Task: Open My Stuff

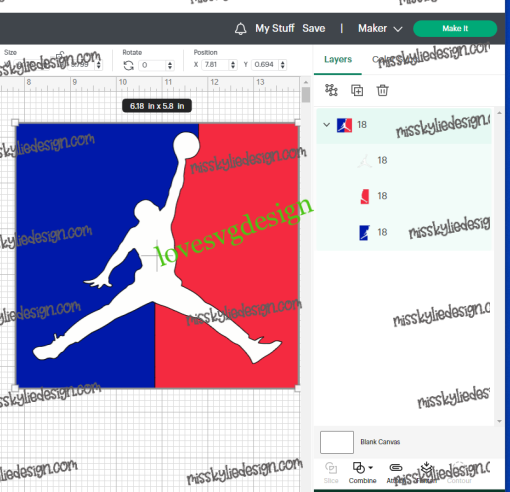Action: [275, 28]
